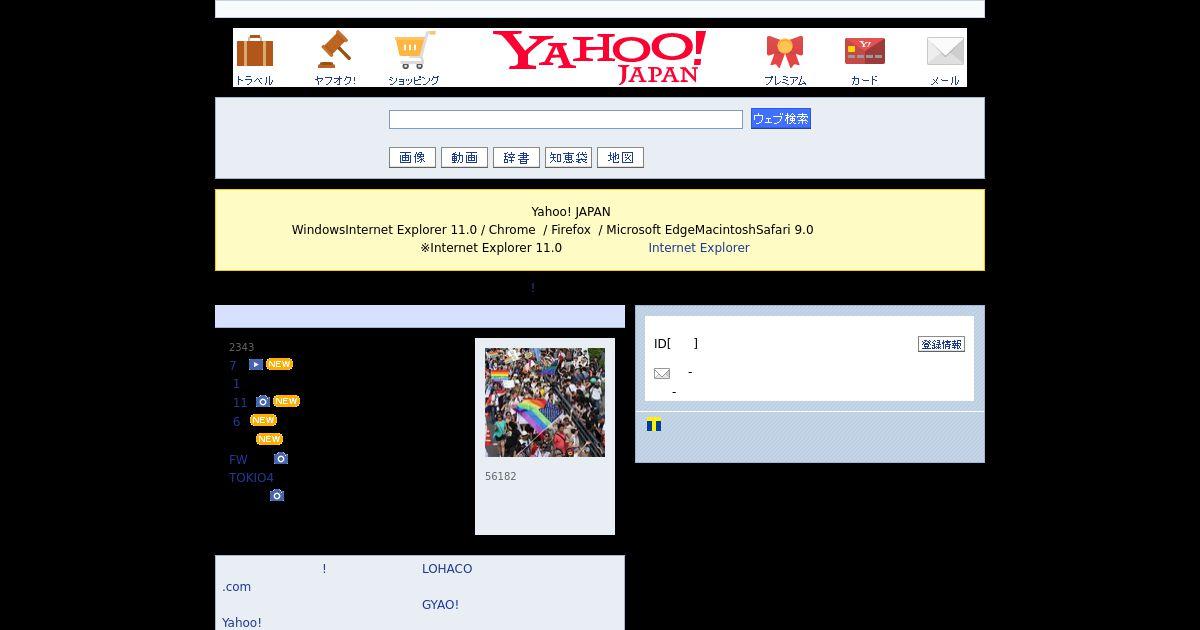Viewport: 1200px width, 630px height.
Task: Open the LOHACO link
Action: (x=447, y=568)
